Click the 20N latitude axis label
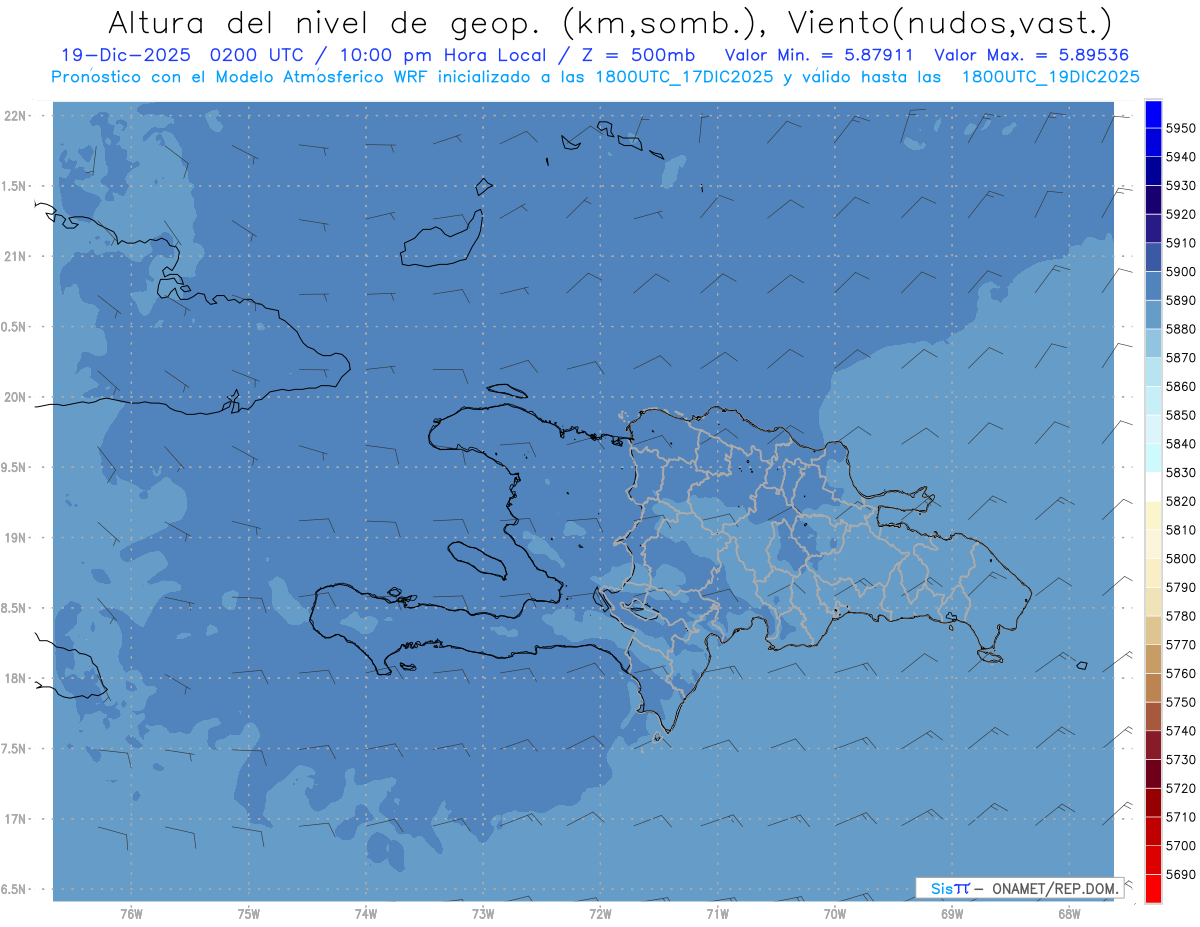 [x=15, y=397]
